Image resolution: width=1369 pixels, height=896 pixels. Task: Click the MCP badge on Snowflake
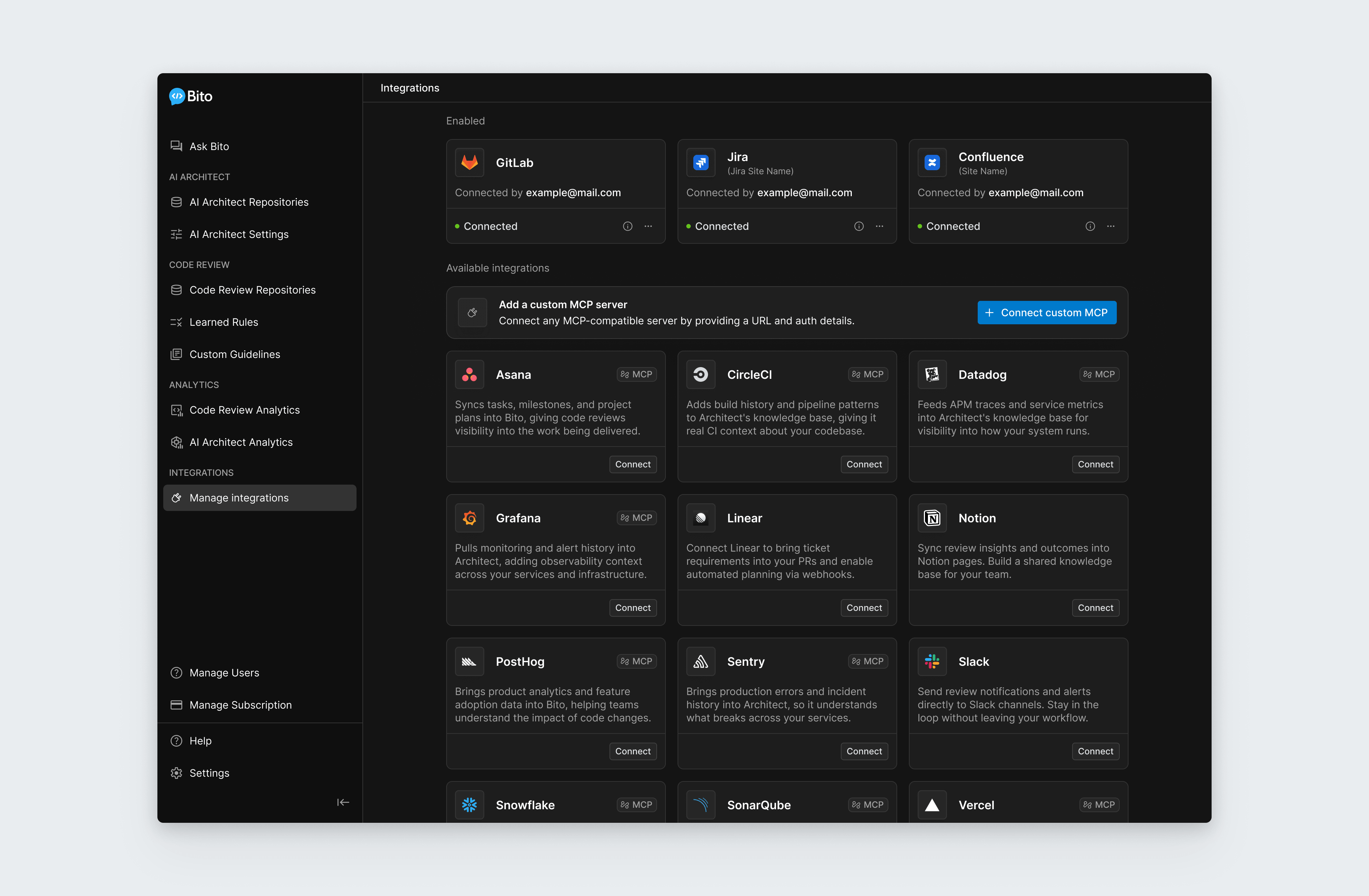(636, 805)
